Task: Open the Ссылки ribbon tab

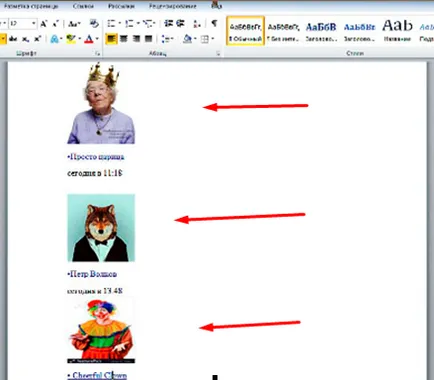Action: (x=83, y=6)
